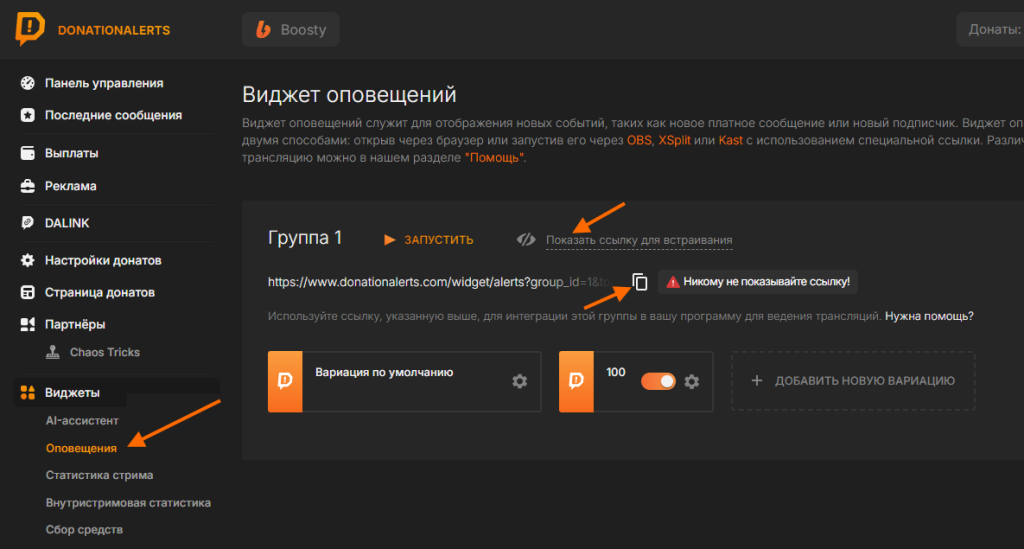Screen dimensions: 1024x549
Task: Click the OBS link in description
Action: pos(639,140)
